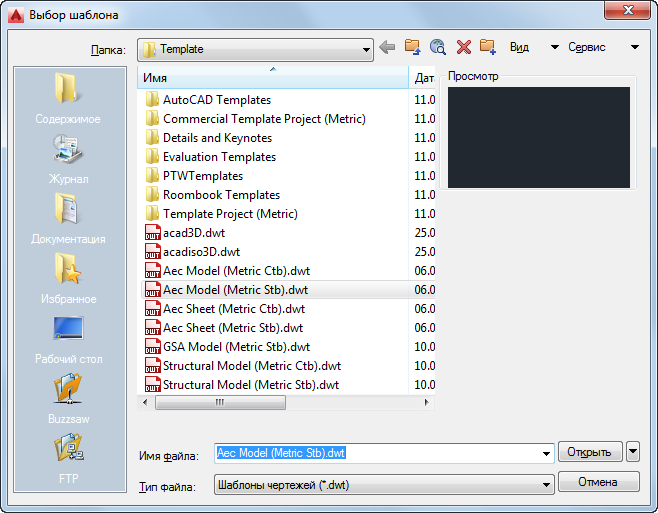658x513 pixels.
Task: Open the arrow dropdown next to Открыть
Action: (633, 452)
